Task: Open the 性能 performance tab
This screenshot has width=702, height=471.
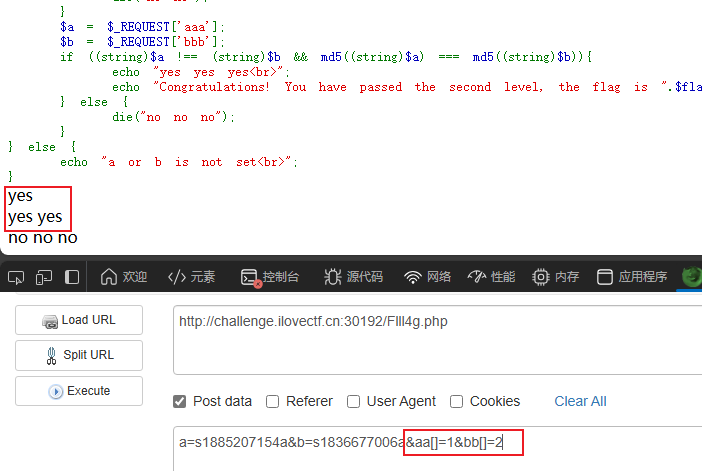Action: [491, 277]
